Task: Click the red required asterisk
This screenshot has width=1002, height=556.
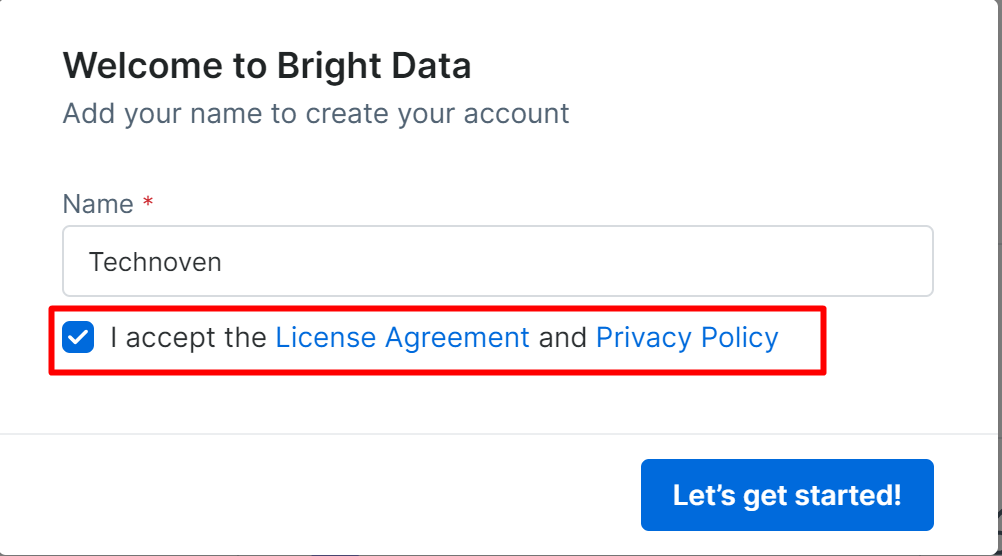Action: pyautogui.click(x=148, y=204)
